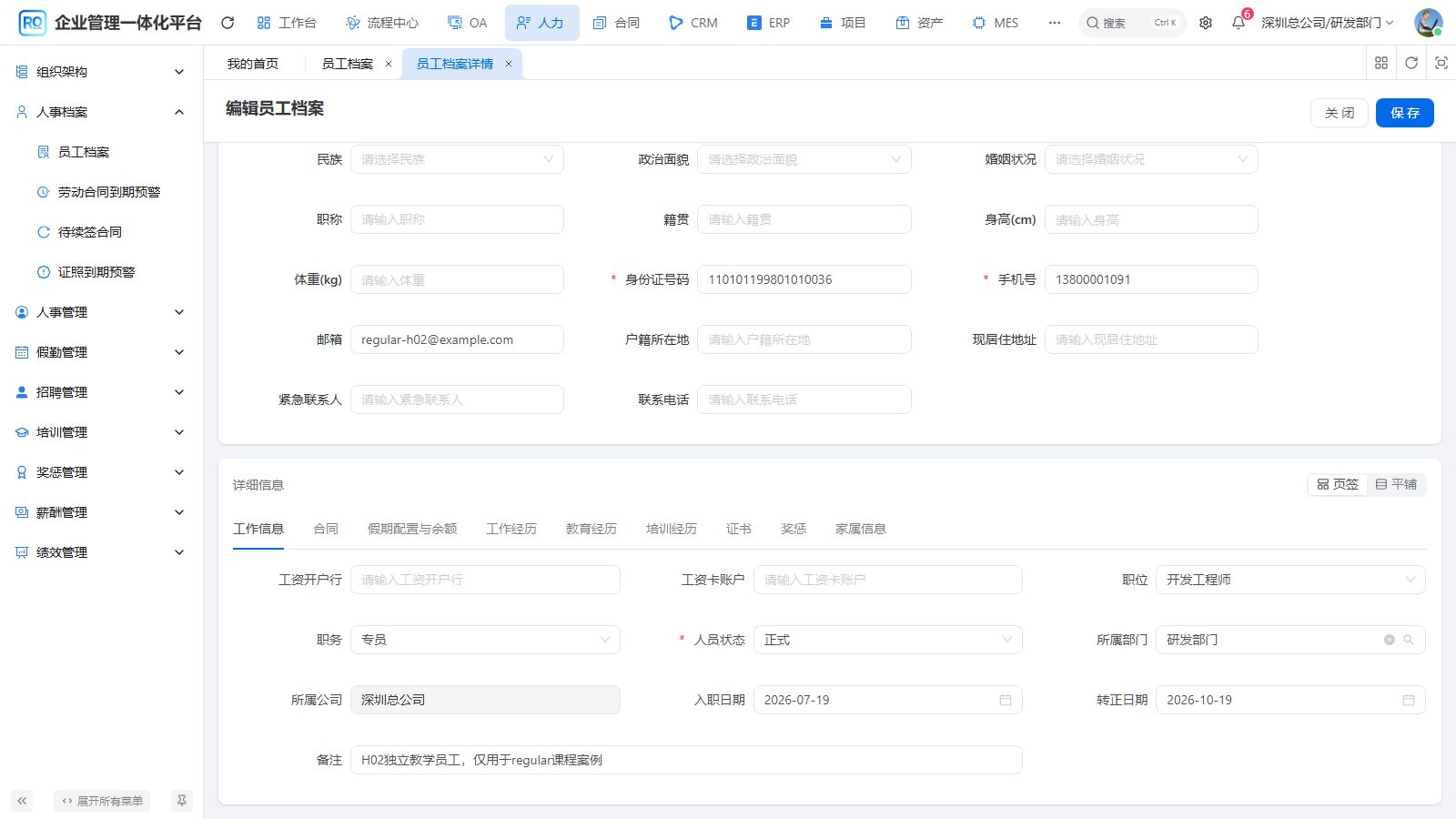Open the 人员状态 dropdown showing 正式
Screen dimensions: 1456x819
click(888, 640)
